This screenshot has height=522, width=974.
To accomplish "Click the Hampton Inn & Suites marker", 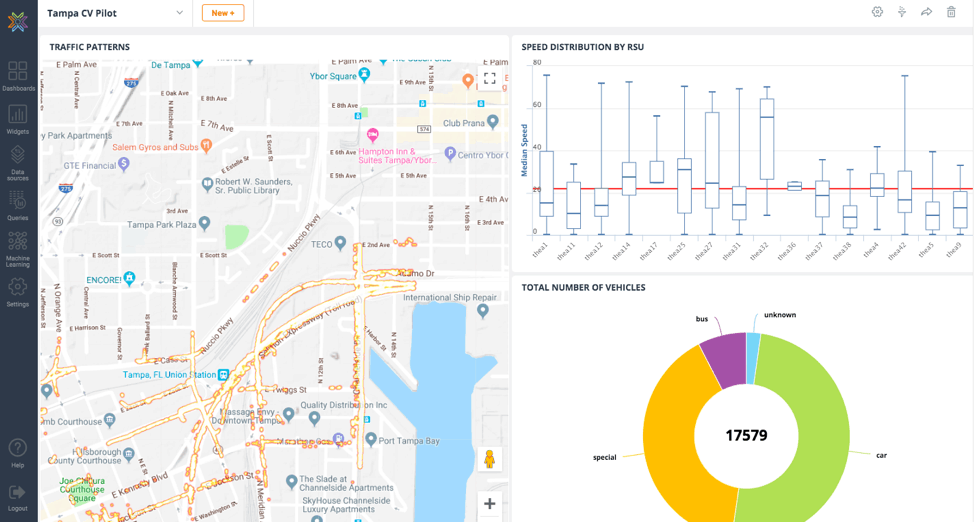I will (x=373, y=134).
